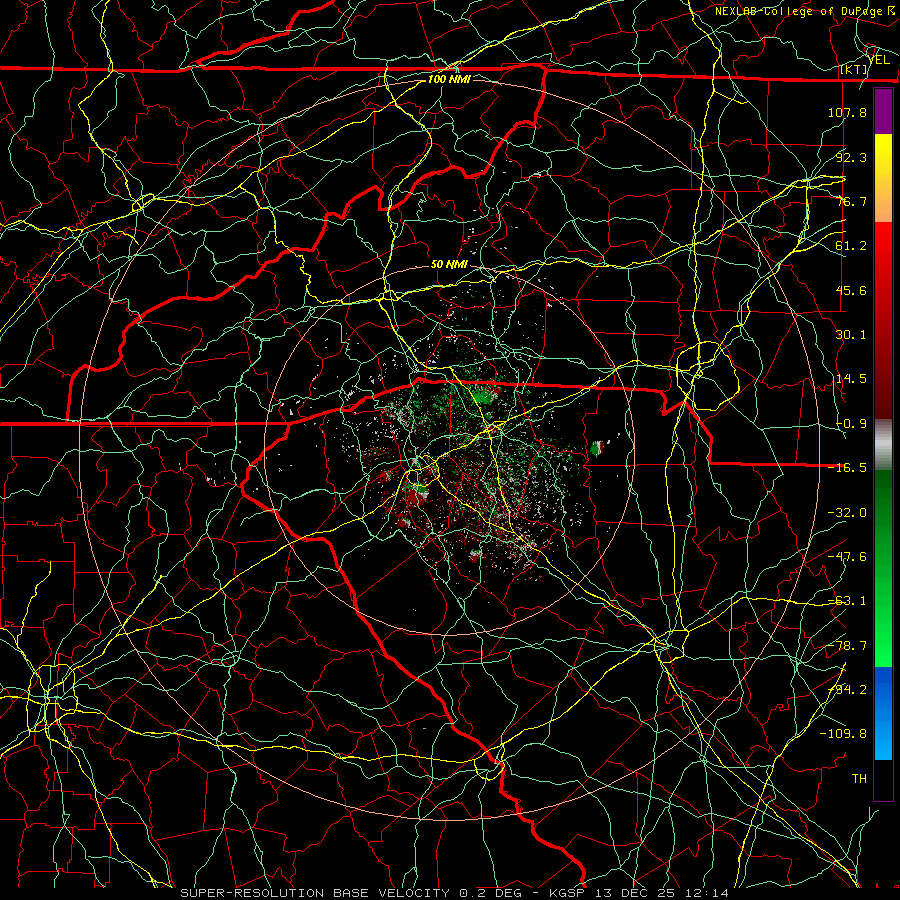Select the -0.9 legend value
900x900 pixels.
coord(851,424)
